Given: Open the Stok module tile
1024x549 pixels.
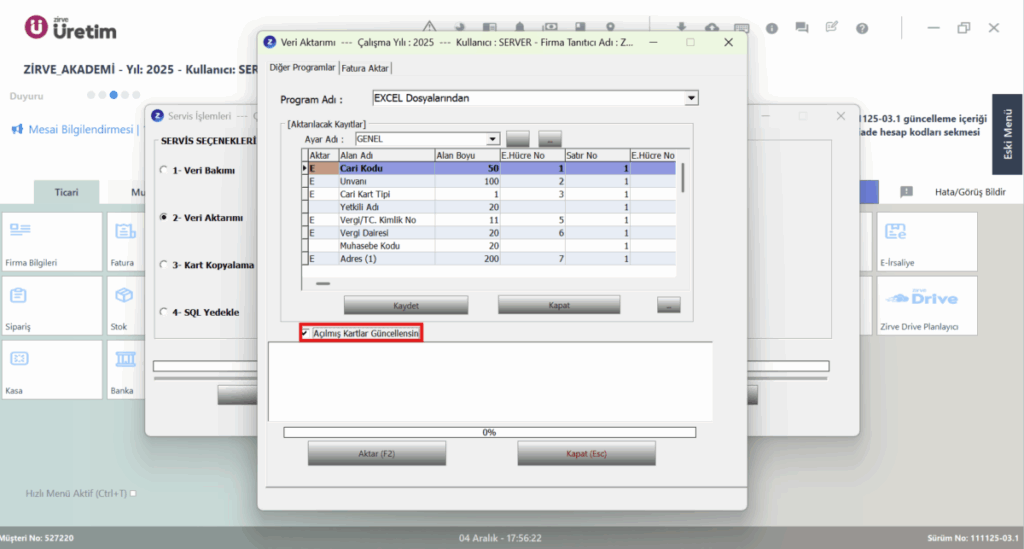Looking at the screenshot, I should pyautogui.click(x=125, y=306).
